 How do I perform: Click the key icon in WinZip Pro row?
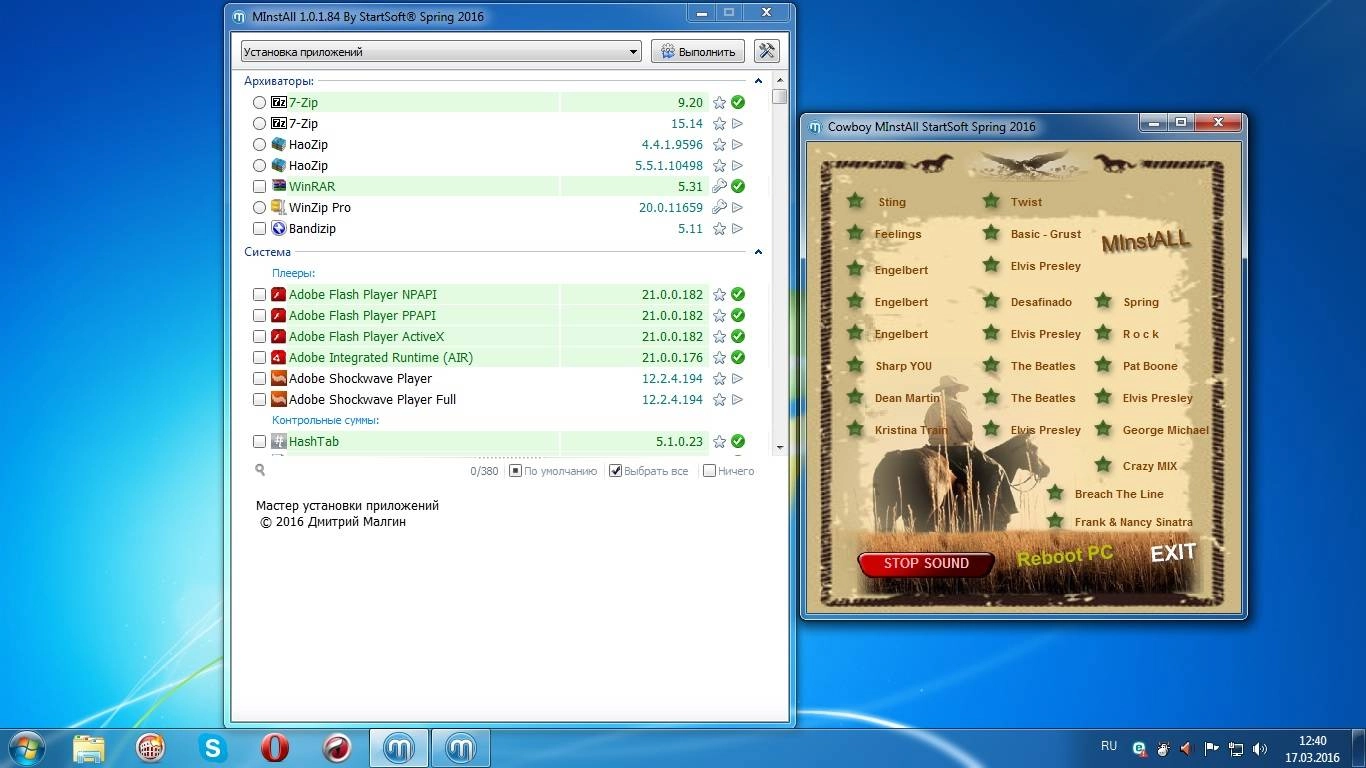[719, 207]
